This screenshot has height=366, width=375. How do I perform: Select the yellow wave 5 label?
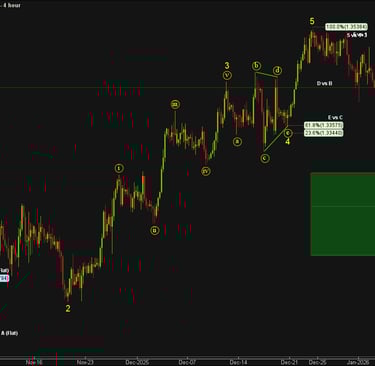coord(312,21)
